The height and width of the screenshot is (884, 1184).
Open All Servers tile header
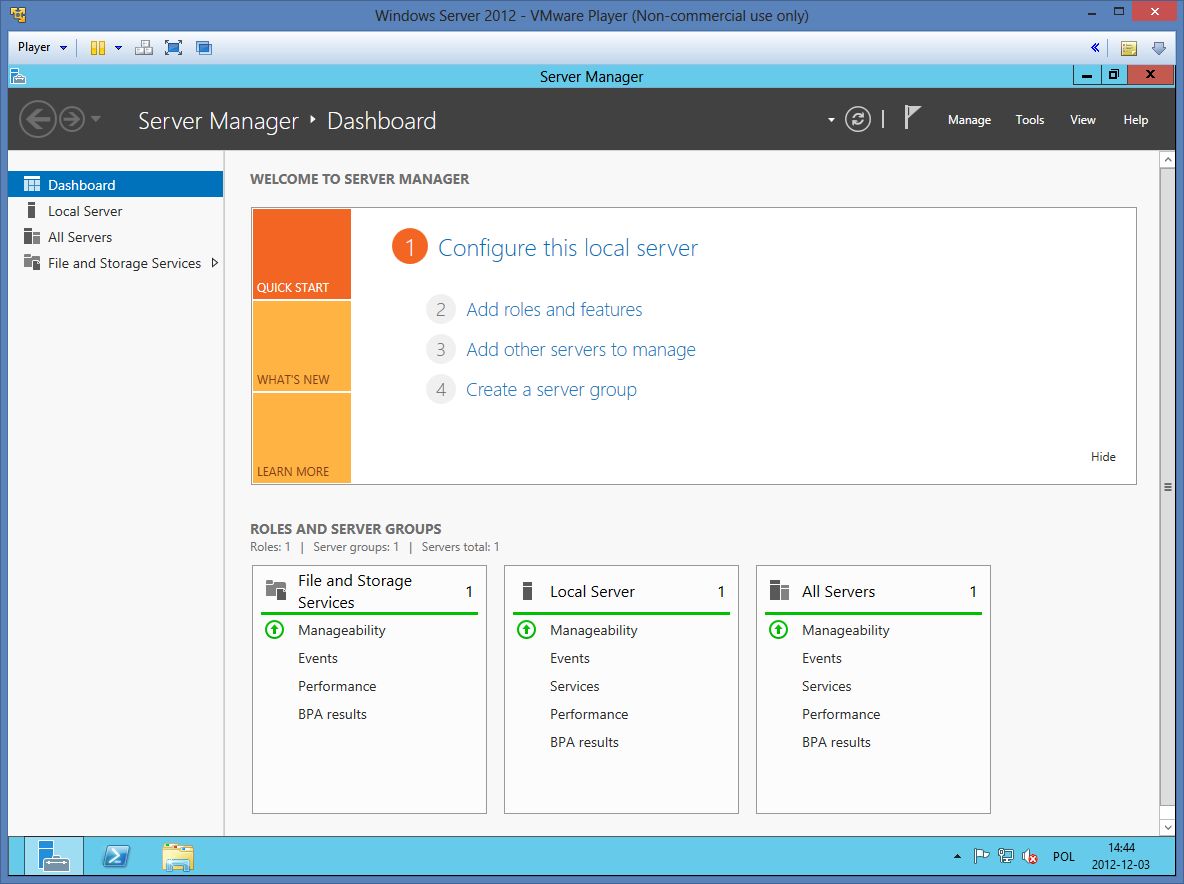click(x=873, y=591)
